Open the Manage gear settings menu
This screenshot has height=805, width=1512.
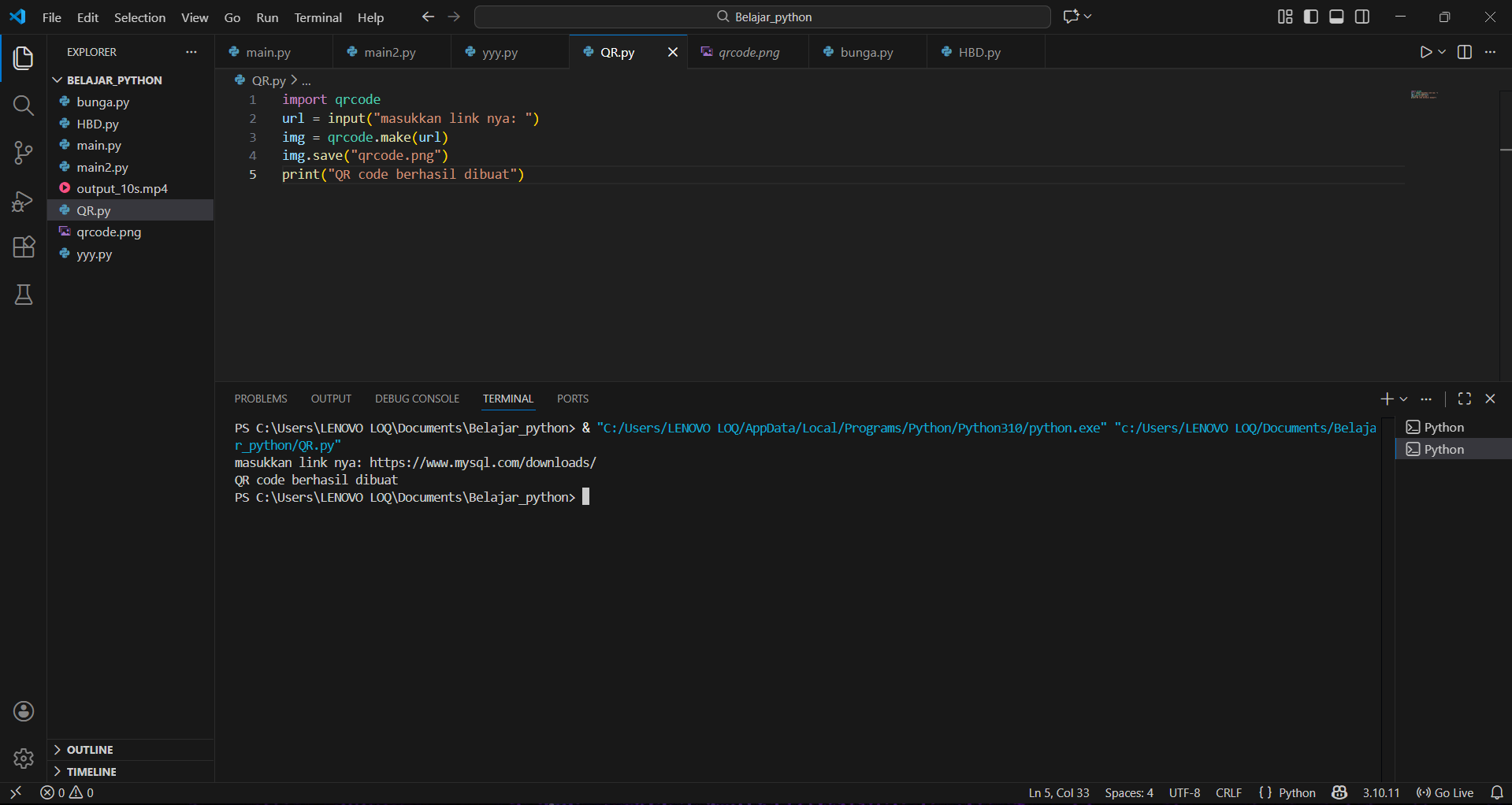coord(24,759)
